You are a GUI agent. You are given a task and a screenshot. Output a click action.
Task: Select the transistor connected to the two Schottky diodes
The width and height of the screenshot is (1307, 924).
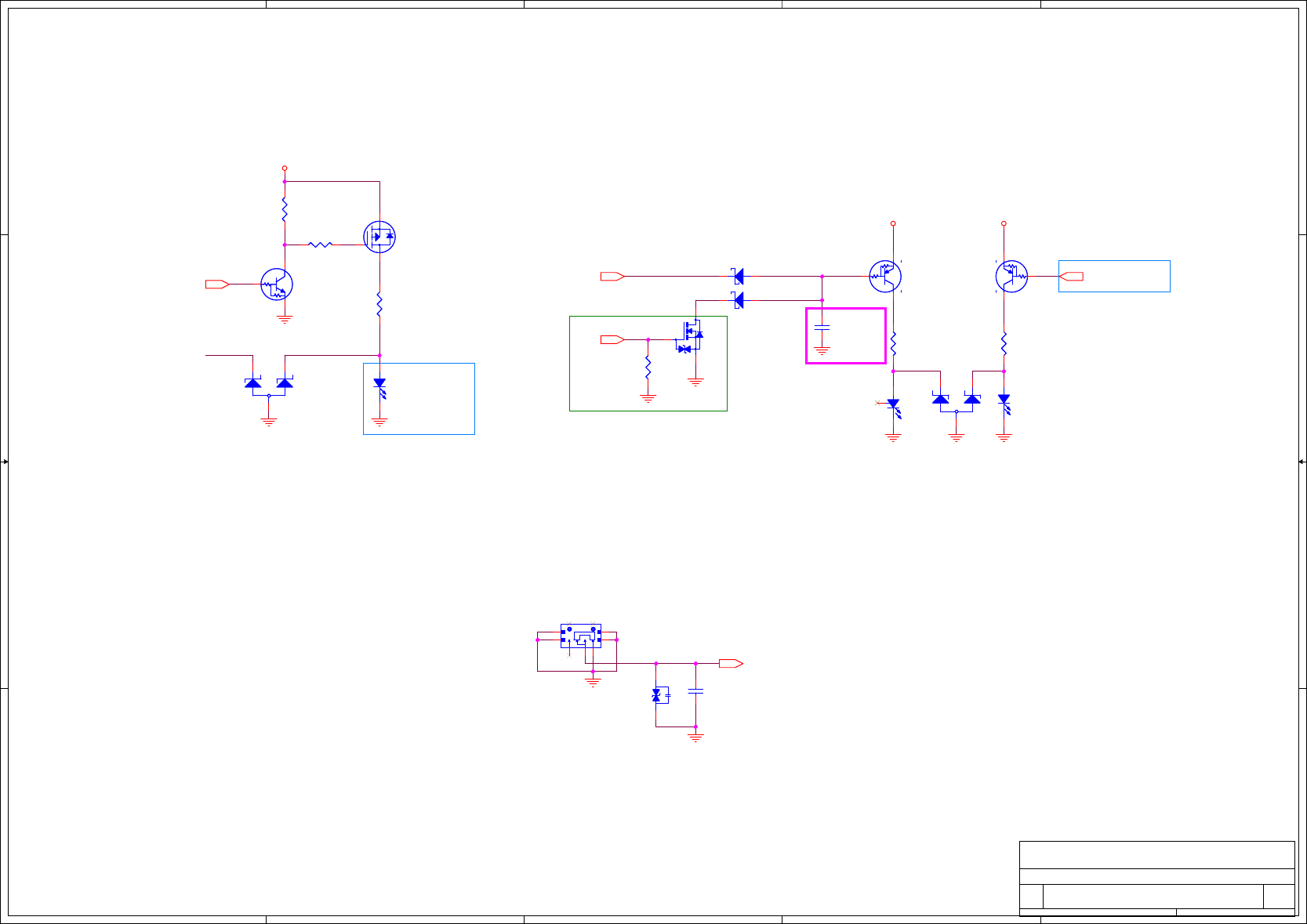(885, 276)
